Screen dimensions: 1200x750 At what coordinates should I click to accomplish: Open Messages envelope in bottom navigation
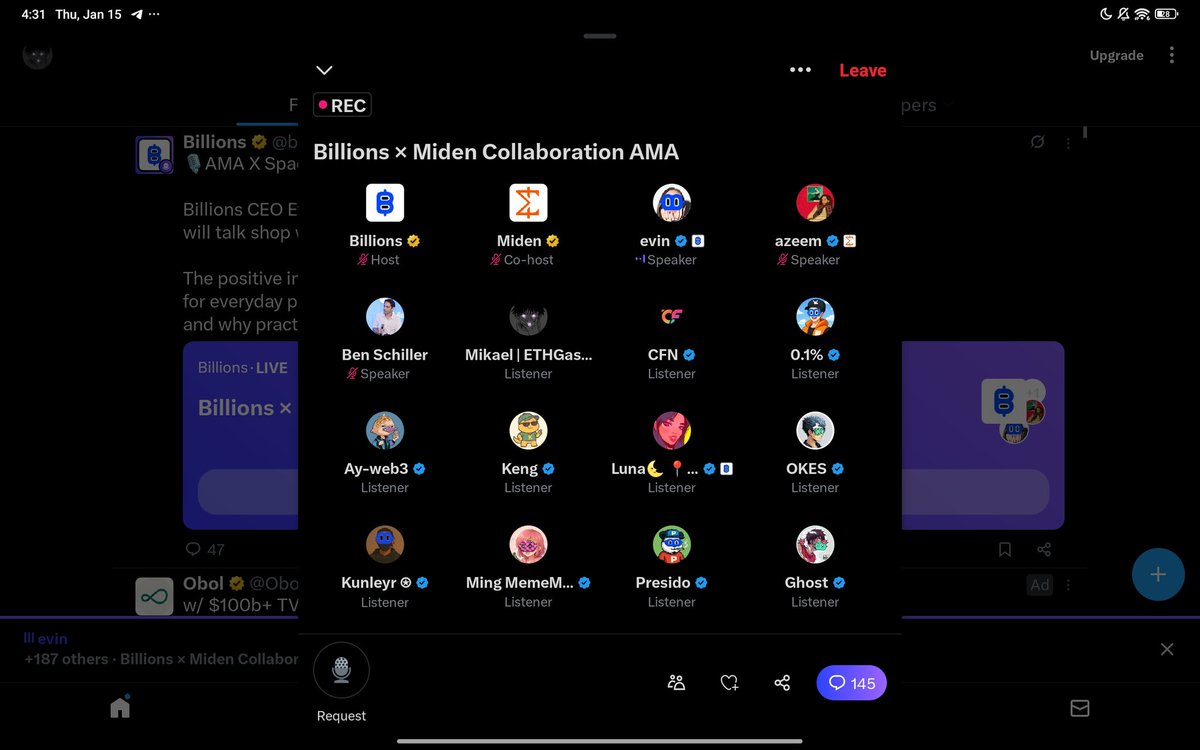point(1080,708)
